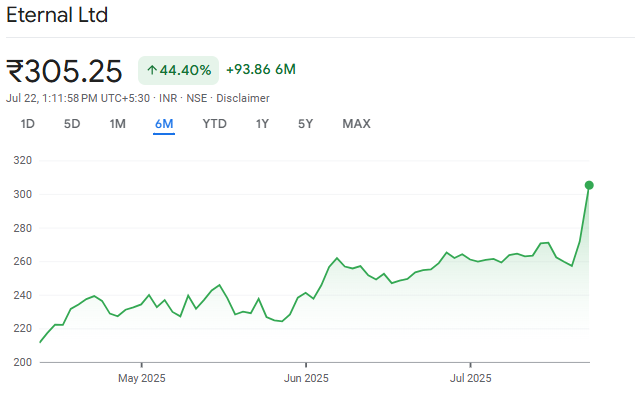Show the 1Y price chart
Screen dimensions: 635x397
point(262,124)
